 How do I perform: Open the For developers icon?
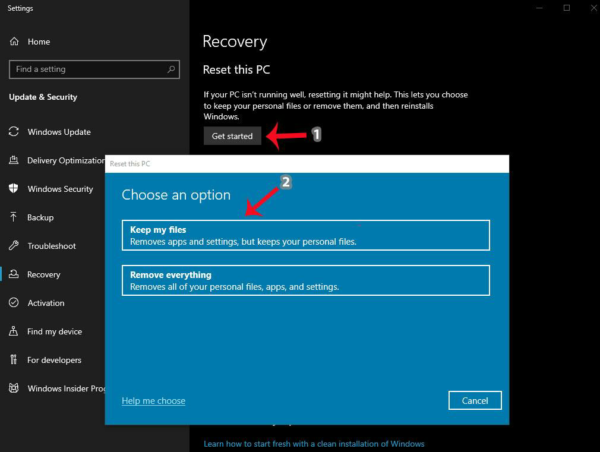[x=15, y=360]
